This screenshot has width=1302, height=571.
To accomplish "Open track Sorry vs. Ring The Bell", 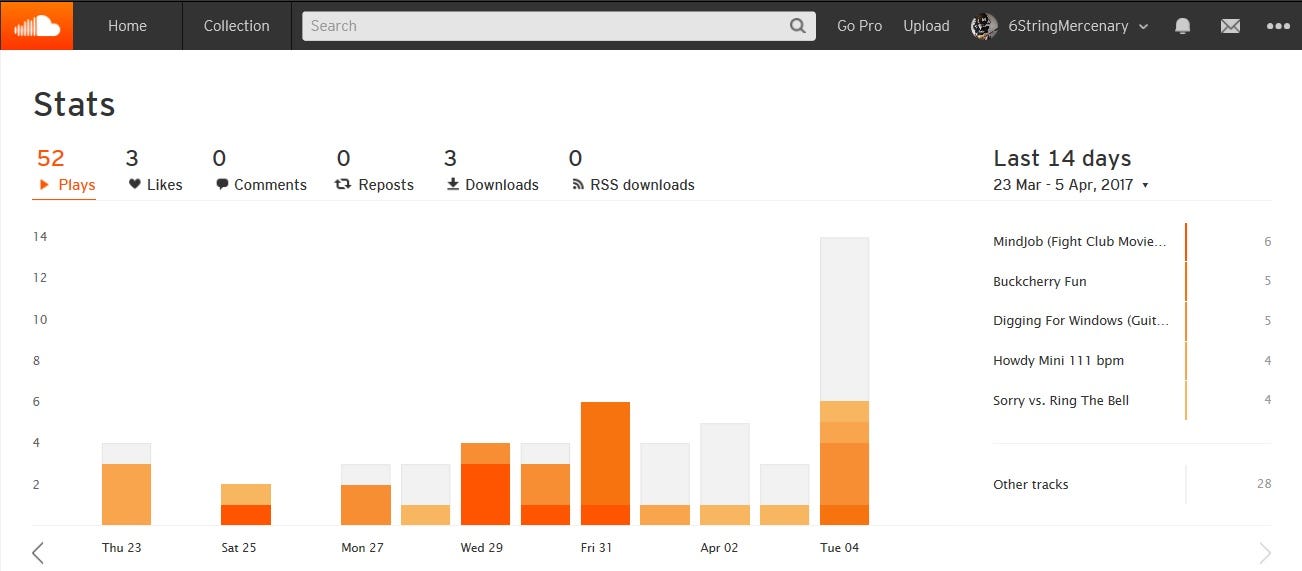I will pyautogui.click(x=1061, y=400).
